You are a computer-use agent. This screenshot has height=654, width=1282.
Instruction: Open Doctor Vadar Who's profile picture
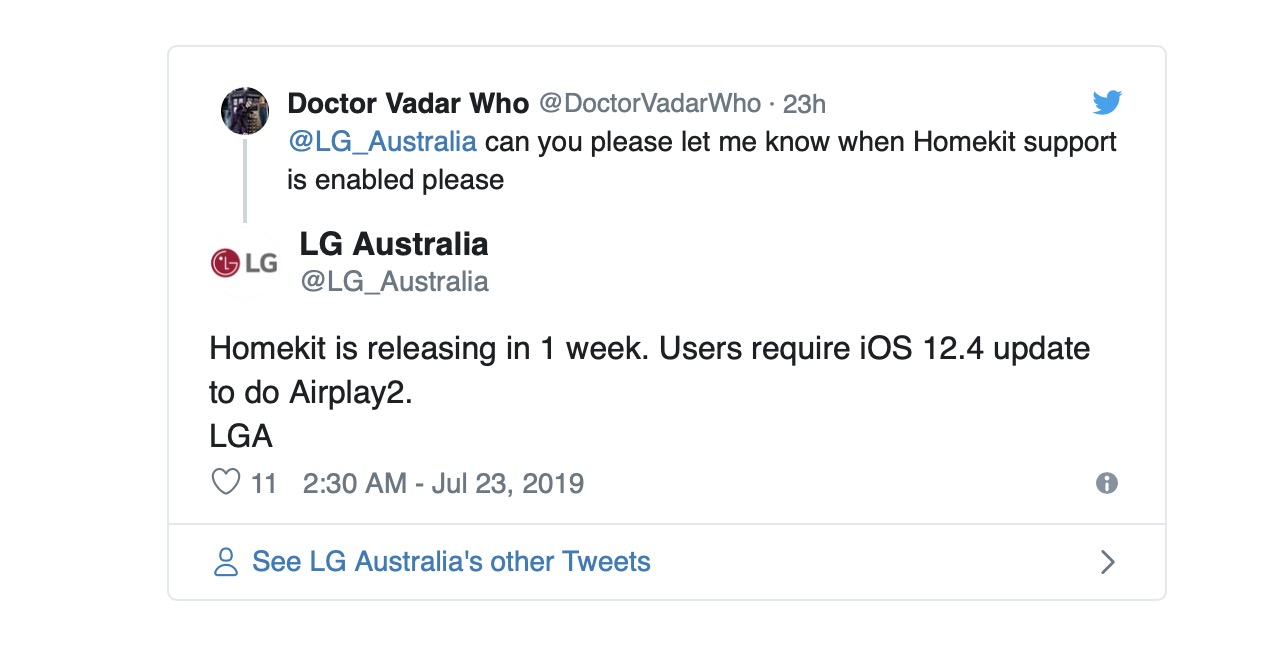pyautogui.click(x=245, y=111)
